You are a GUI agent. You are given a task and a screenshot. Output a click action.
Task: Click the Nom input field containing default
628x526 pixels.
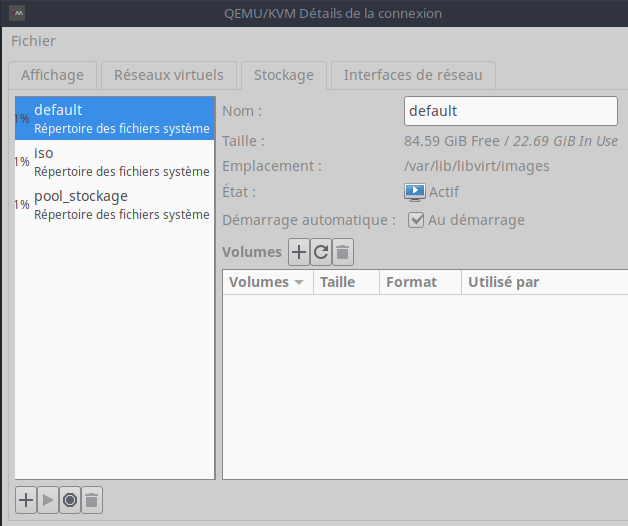coord(511,111)
